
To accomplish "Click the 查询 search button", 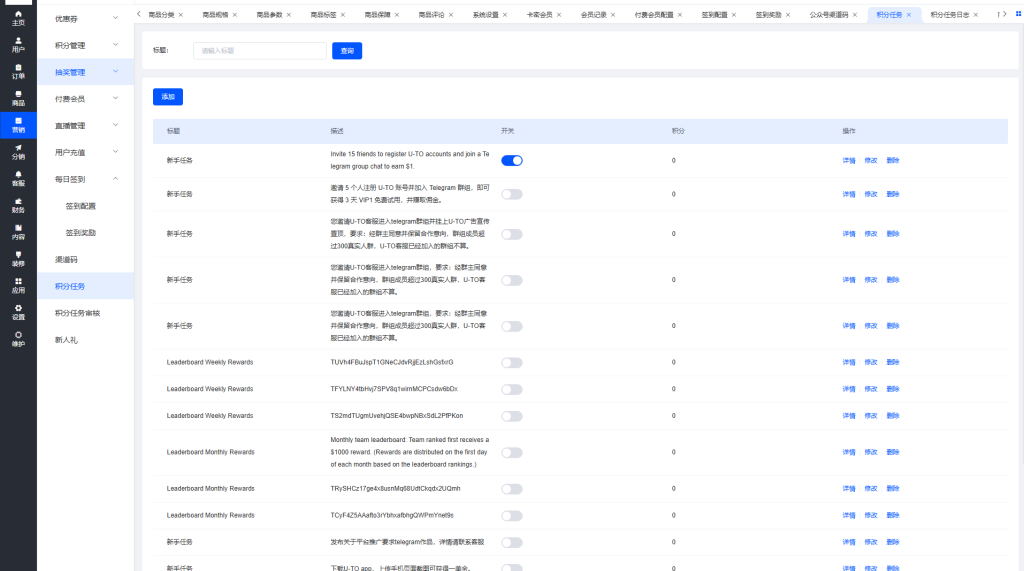I will click(x=347, y=51).
